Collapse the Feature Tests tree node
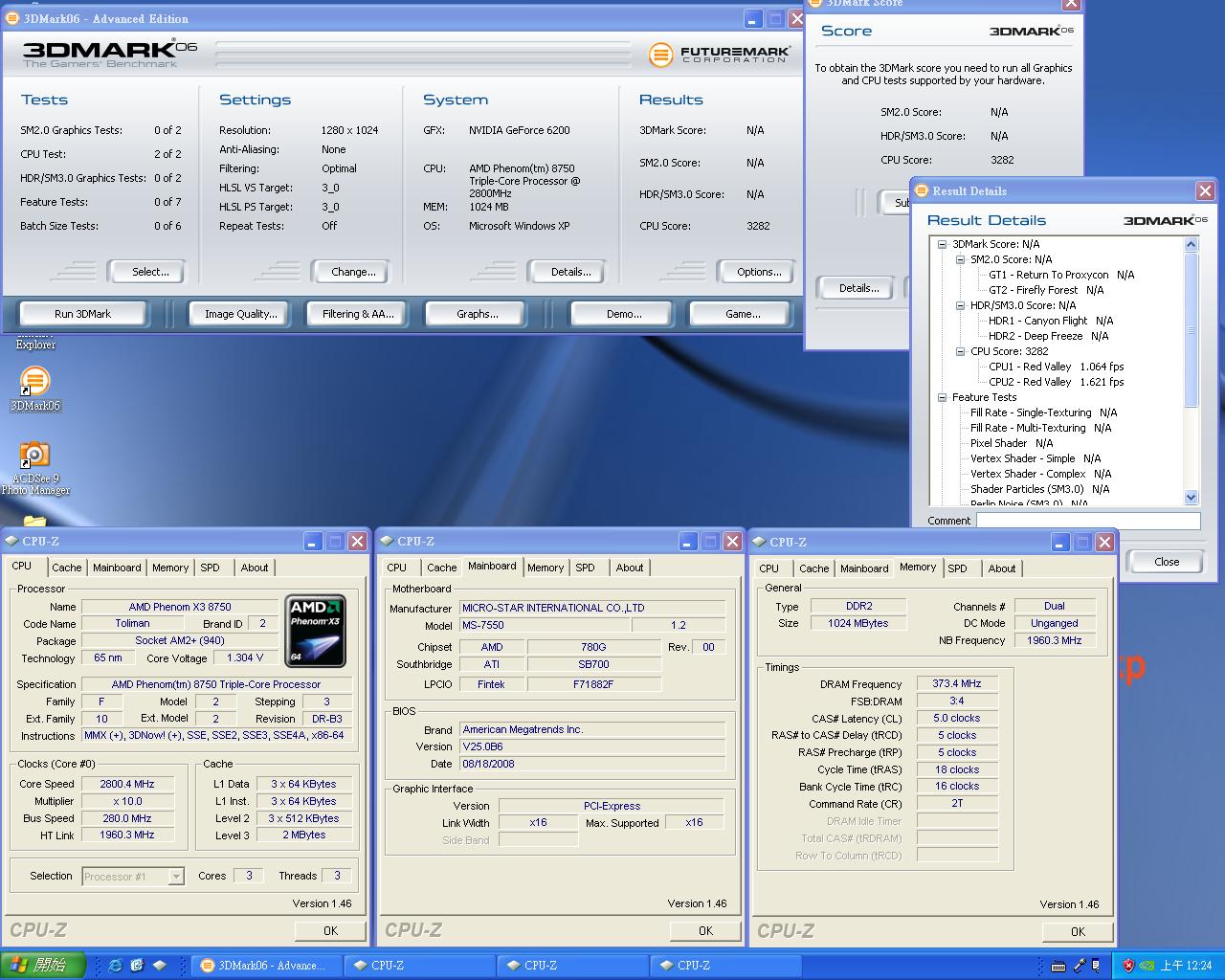The image size is (1225, 980). [x=943, y=397]
